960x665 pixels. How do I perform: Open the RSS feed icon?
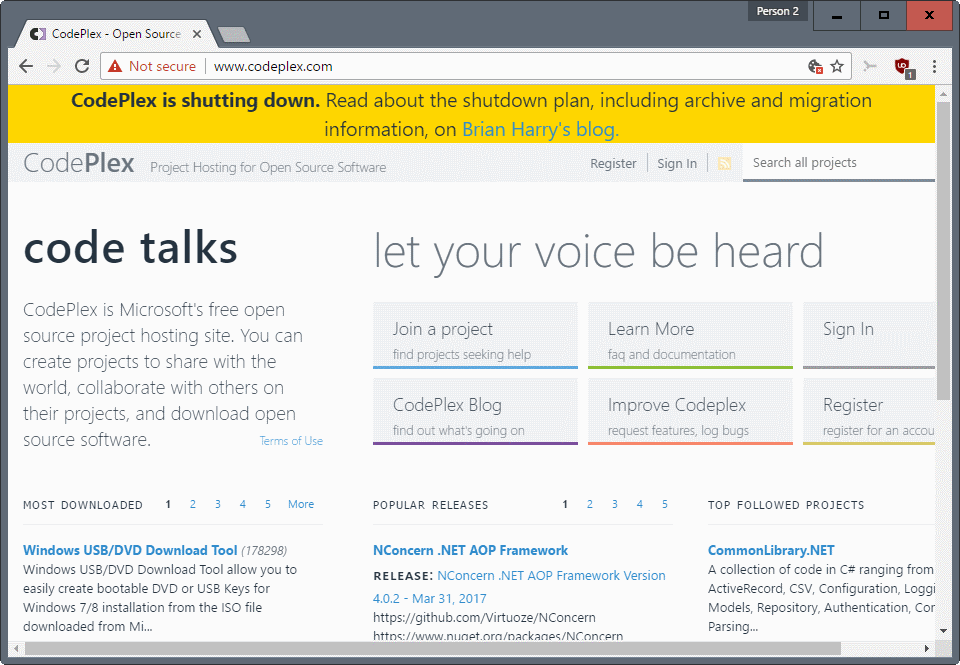(724, 163)
